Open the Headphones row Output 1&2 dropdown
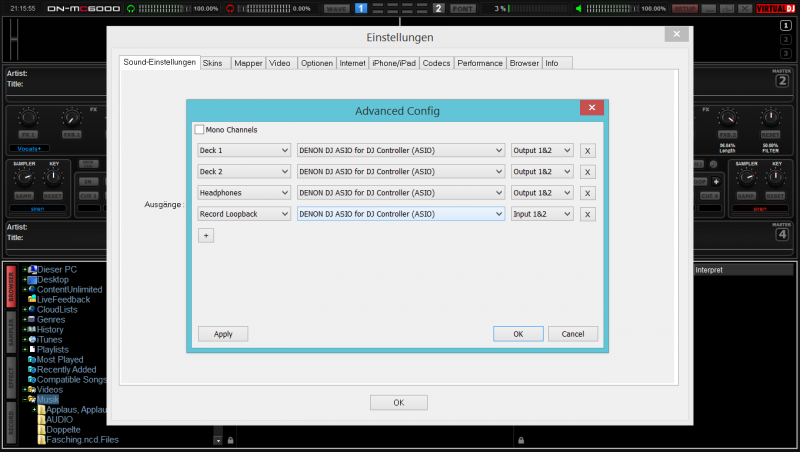Viewport: 800px width, 452px height. click(x=542, y=193)
